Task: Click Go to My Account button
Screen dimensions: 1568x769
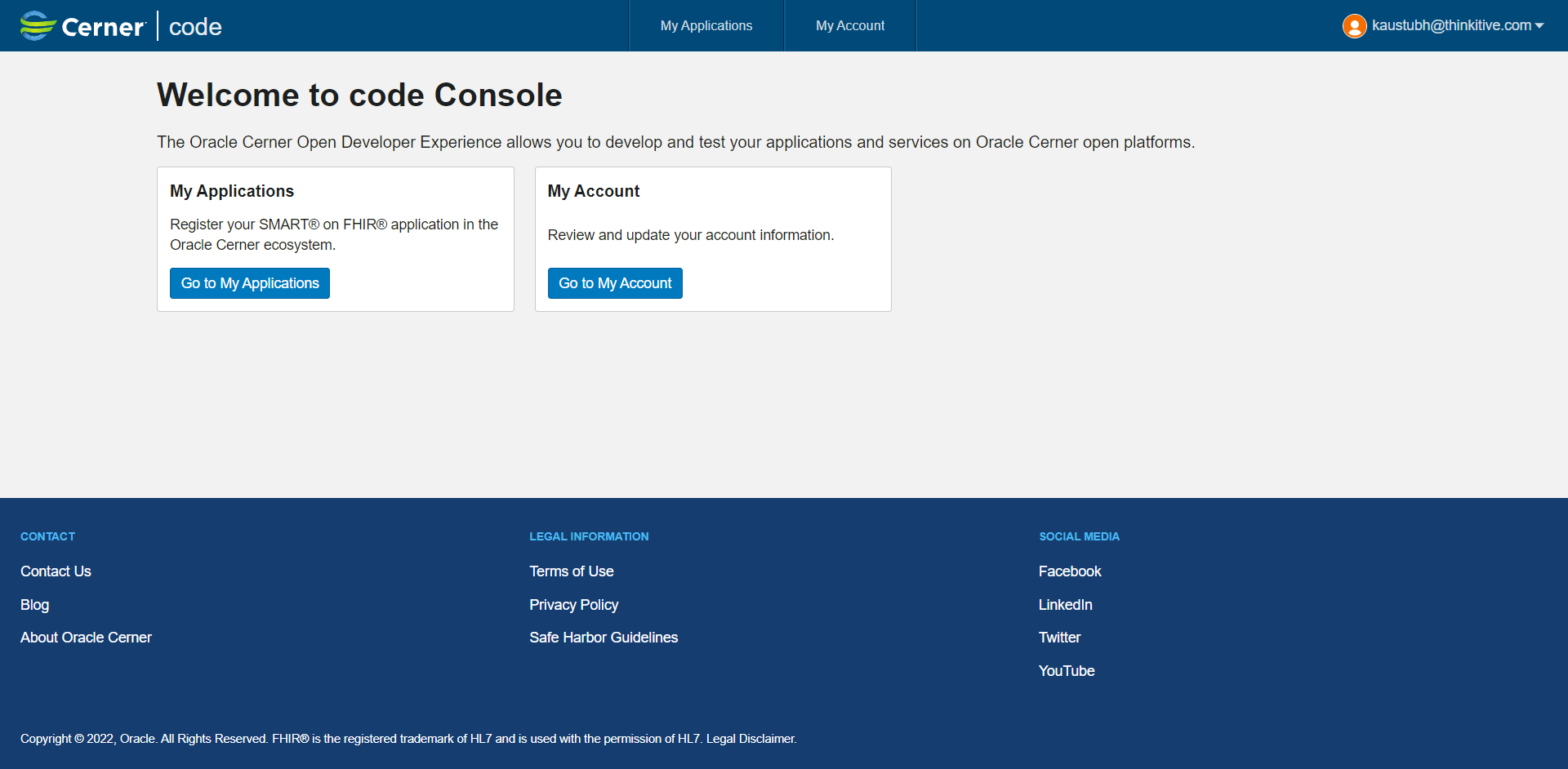Action: click(615, 283)
